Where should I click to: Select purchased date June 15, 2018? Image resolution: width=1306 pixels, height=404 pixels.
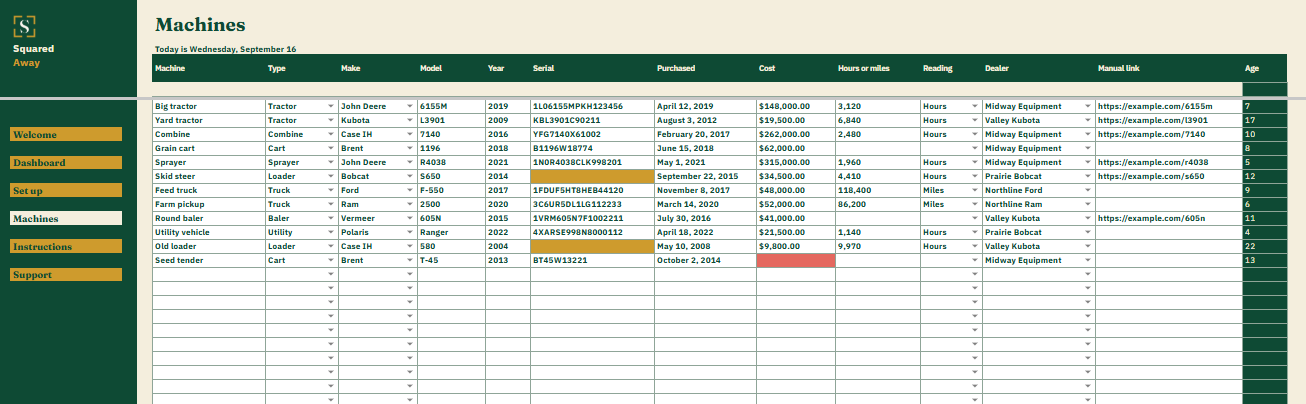[705, 148]
